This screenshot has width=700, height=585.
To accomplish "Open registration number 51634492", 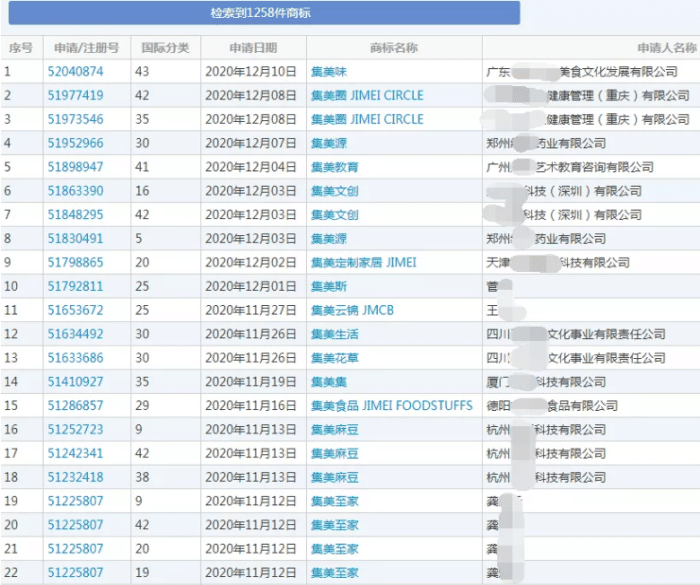I will (75, 334).
